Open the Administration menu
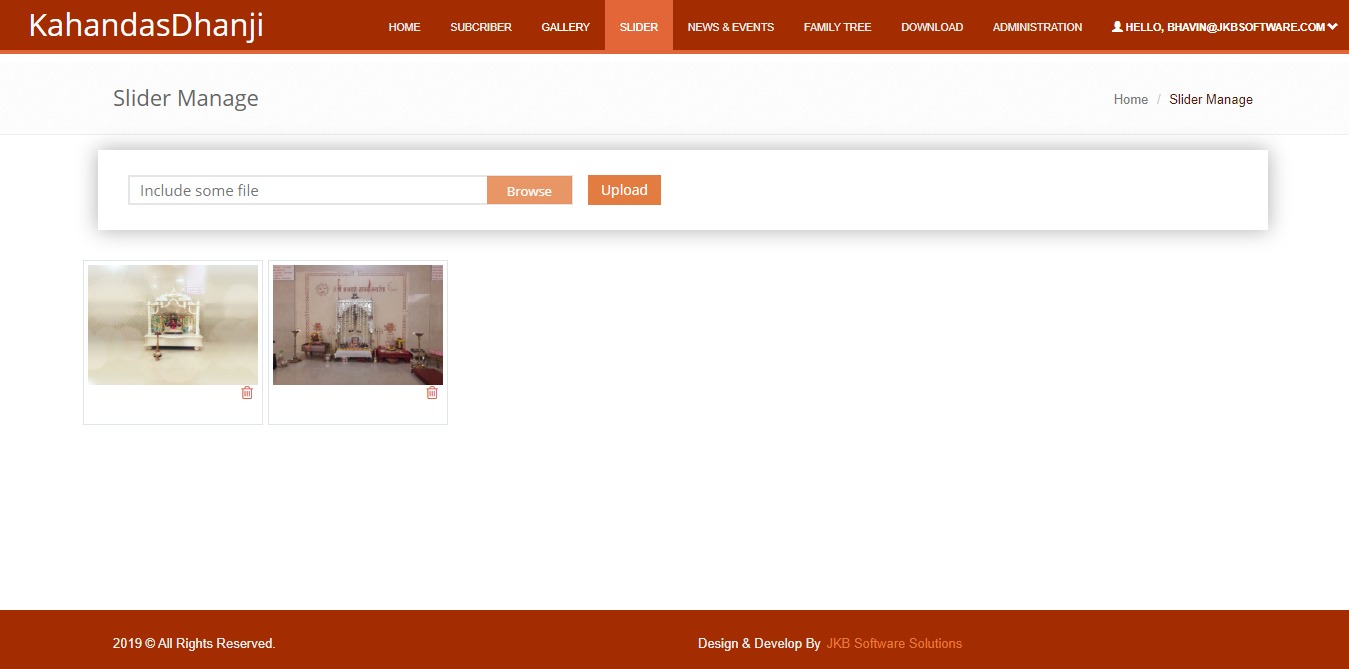The width and height of the screenshot is (1349, 669). coord(1037,27)
